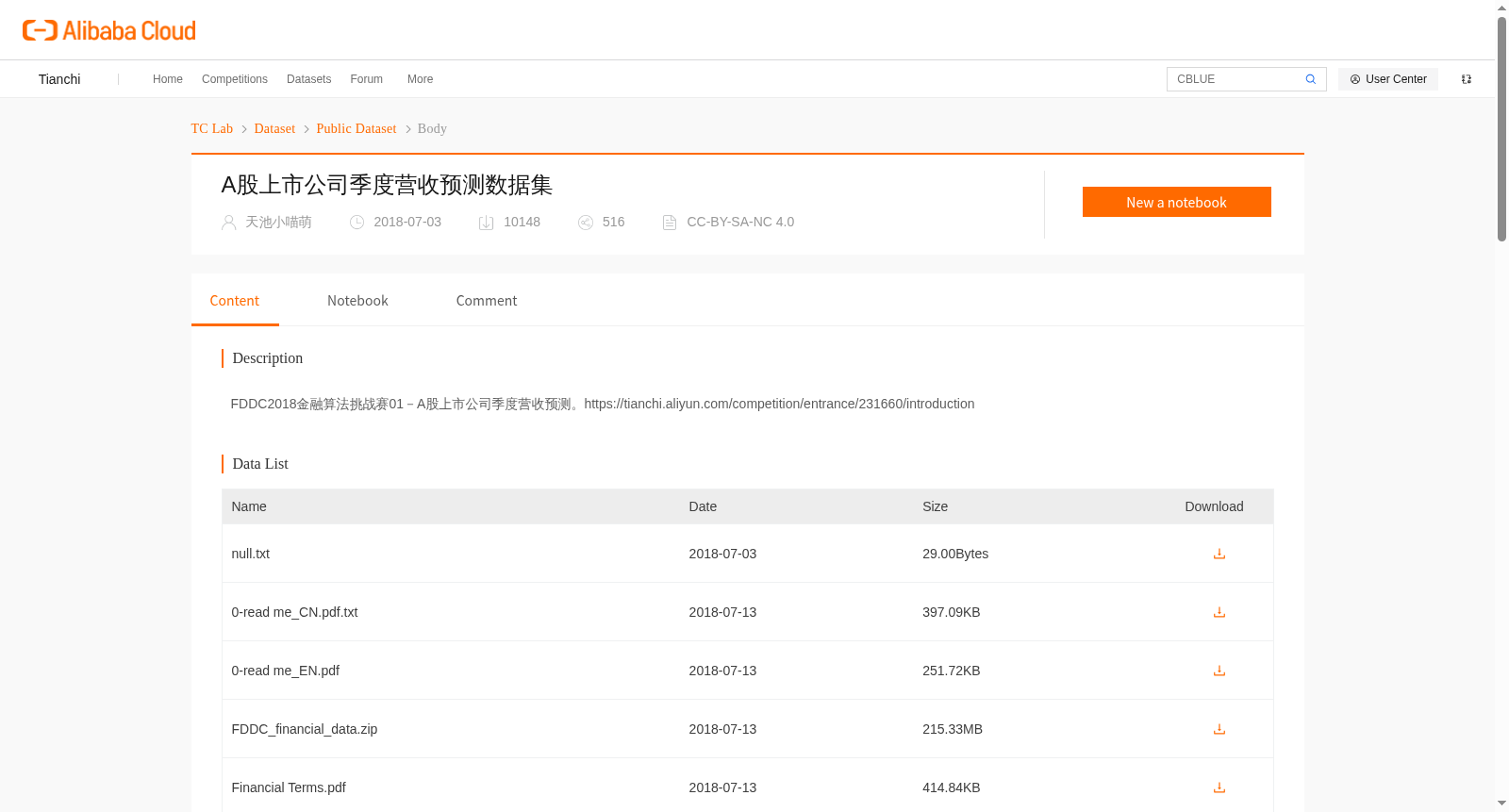Viewport: 1509px width, 812px height.
Task: Open Competitions navigation item
Action: (235, 79)
